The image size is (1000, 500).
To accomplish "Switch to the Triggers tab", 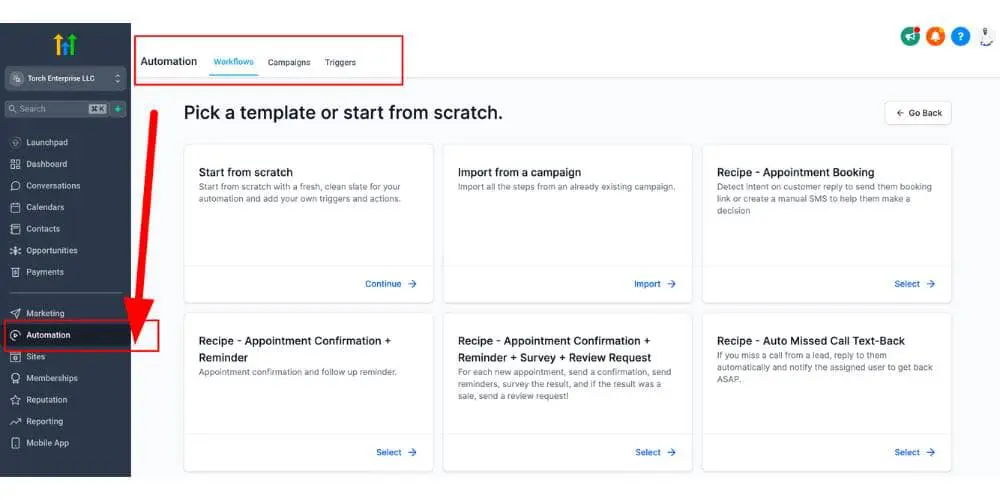I will pos(340,62).
